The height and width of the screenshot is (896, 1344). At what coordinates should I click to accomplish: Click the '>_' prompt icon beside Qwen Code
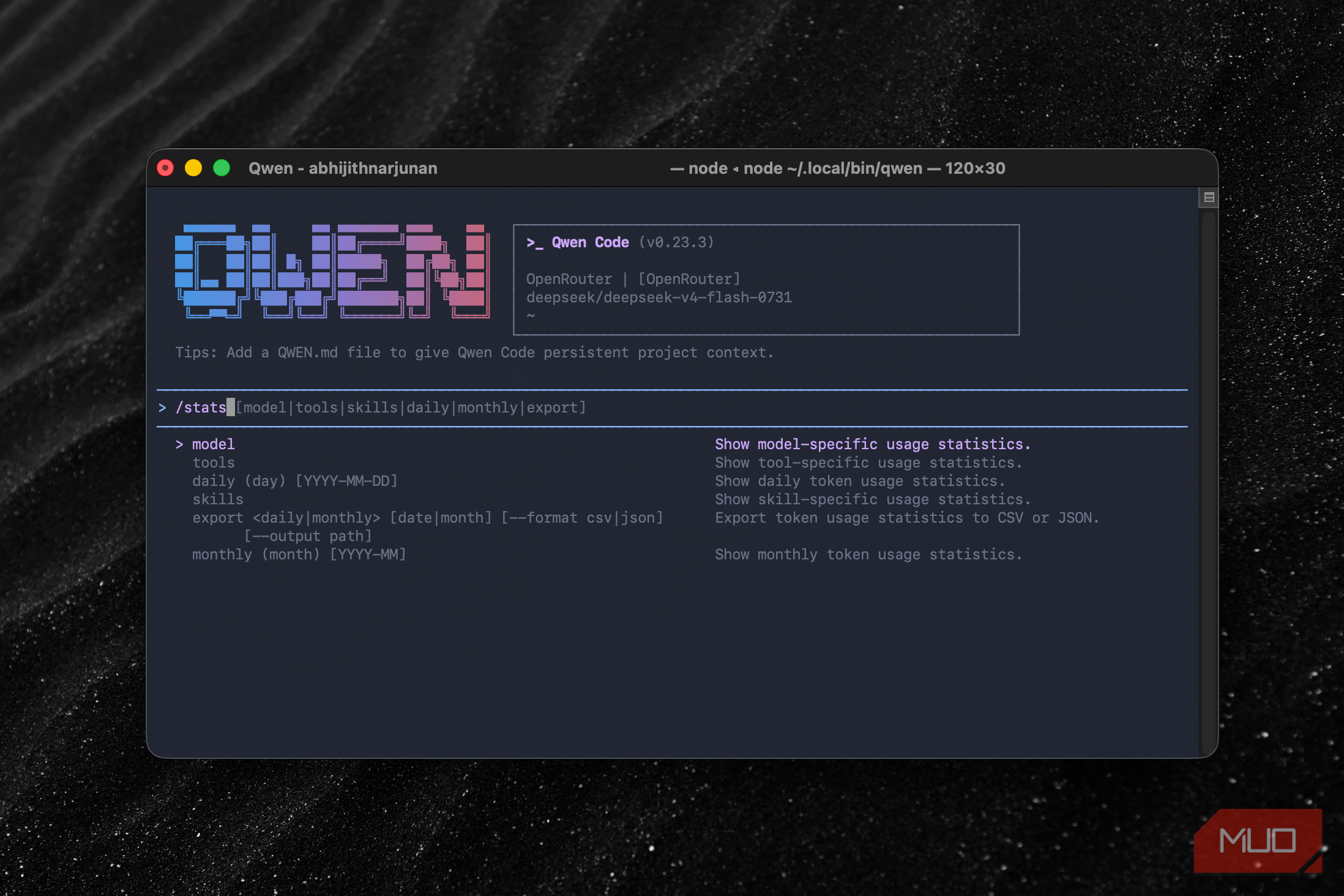coord(534,243)
